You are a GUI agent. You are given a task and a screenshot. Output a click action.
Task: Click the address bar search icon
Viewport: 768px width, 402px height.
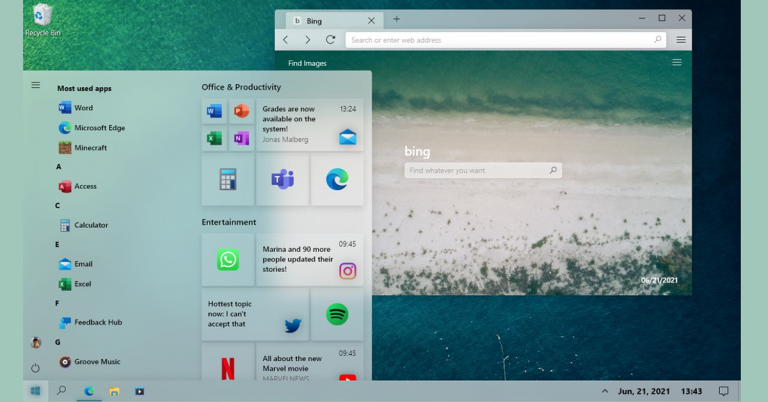click(x=658, y=40)
